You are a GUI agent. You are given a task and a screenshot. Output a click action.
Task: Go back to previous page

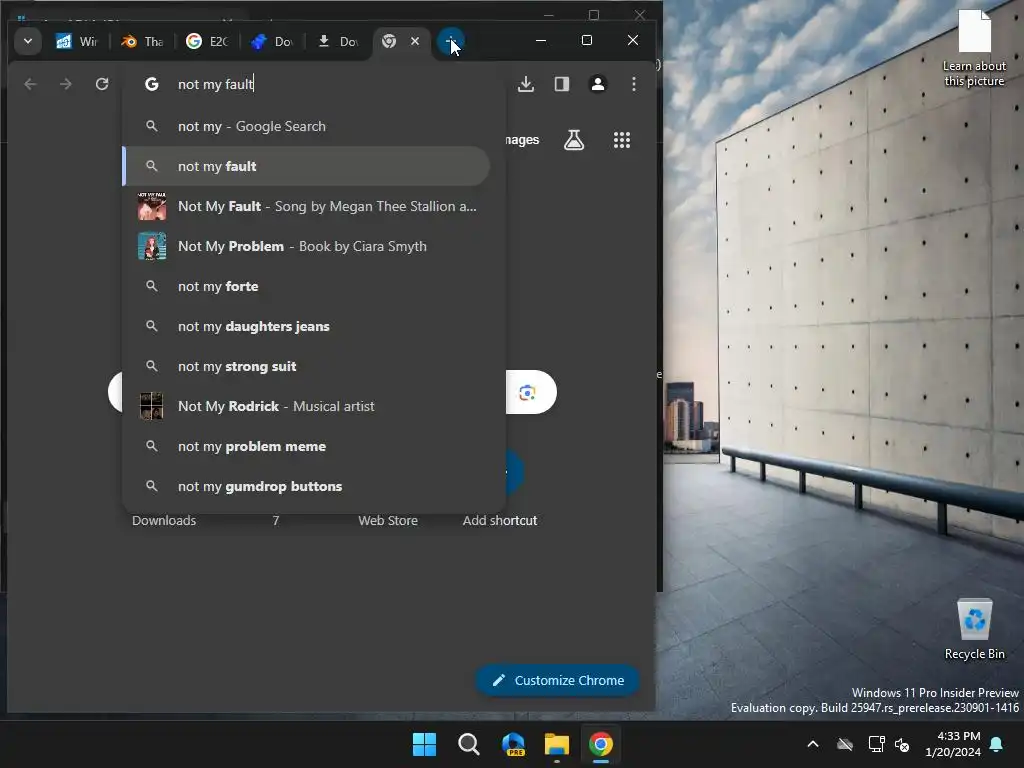coord(30,84)
